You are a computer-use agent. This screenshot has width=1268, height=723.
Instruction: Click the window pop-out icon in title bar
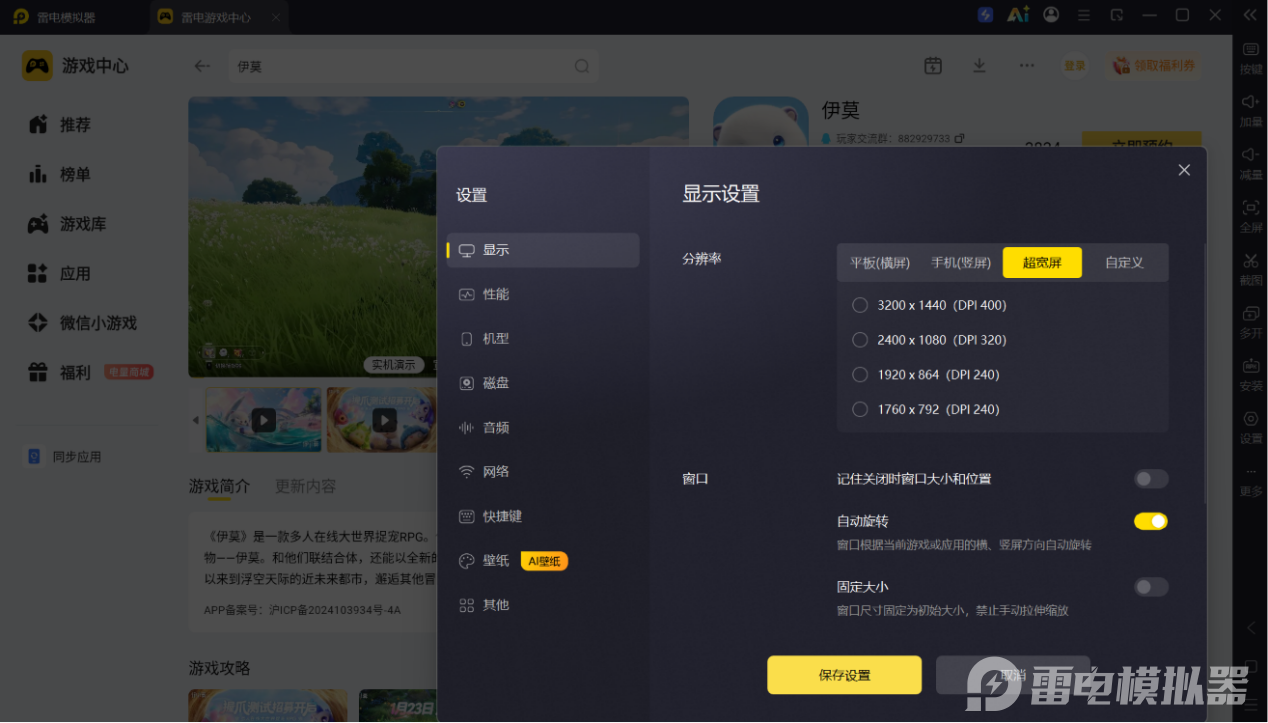(1117, 15)
